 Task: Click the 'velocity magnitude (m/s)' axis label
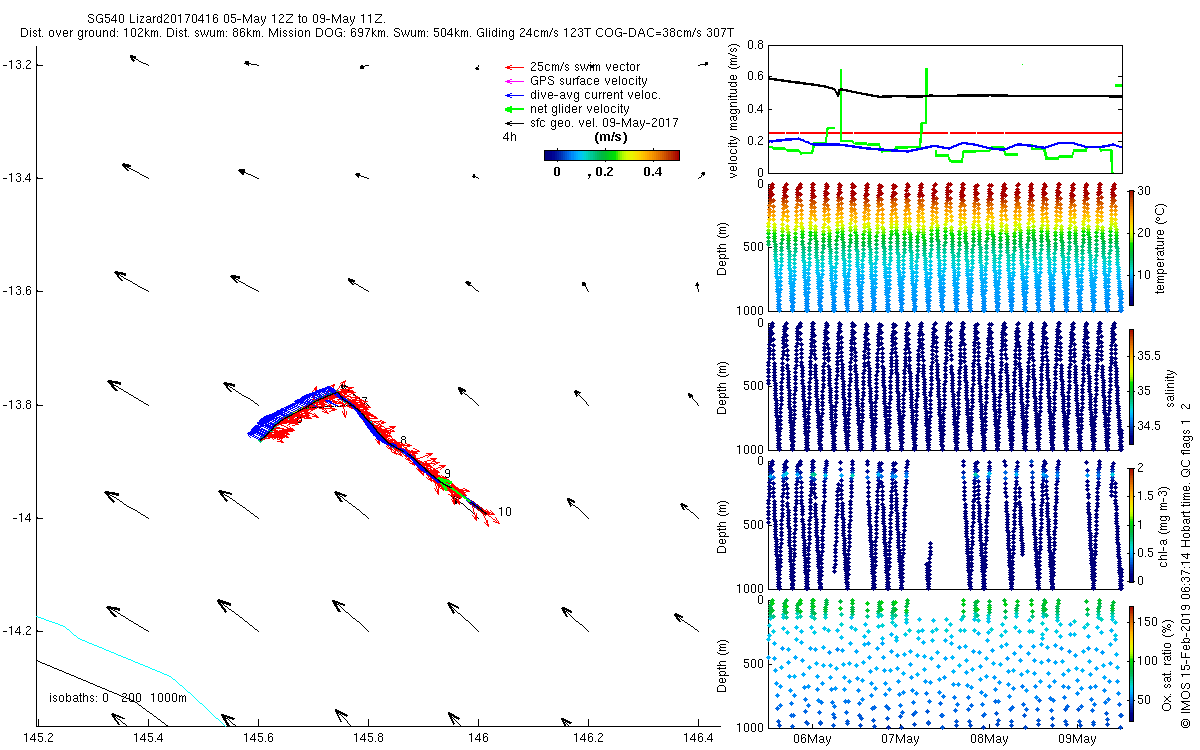(x=734, y=111)
